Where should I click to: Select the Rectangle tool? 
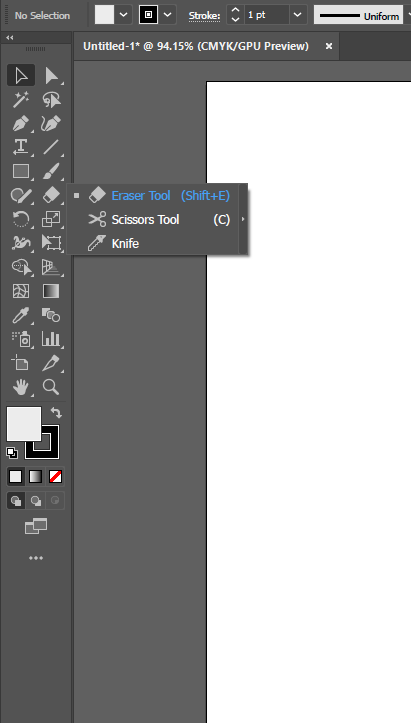pos(21,171)
